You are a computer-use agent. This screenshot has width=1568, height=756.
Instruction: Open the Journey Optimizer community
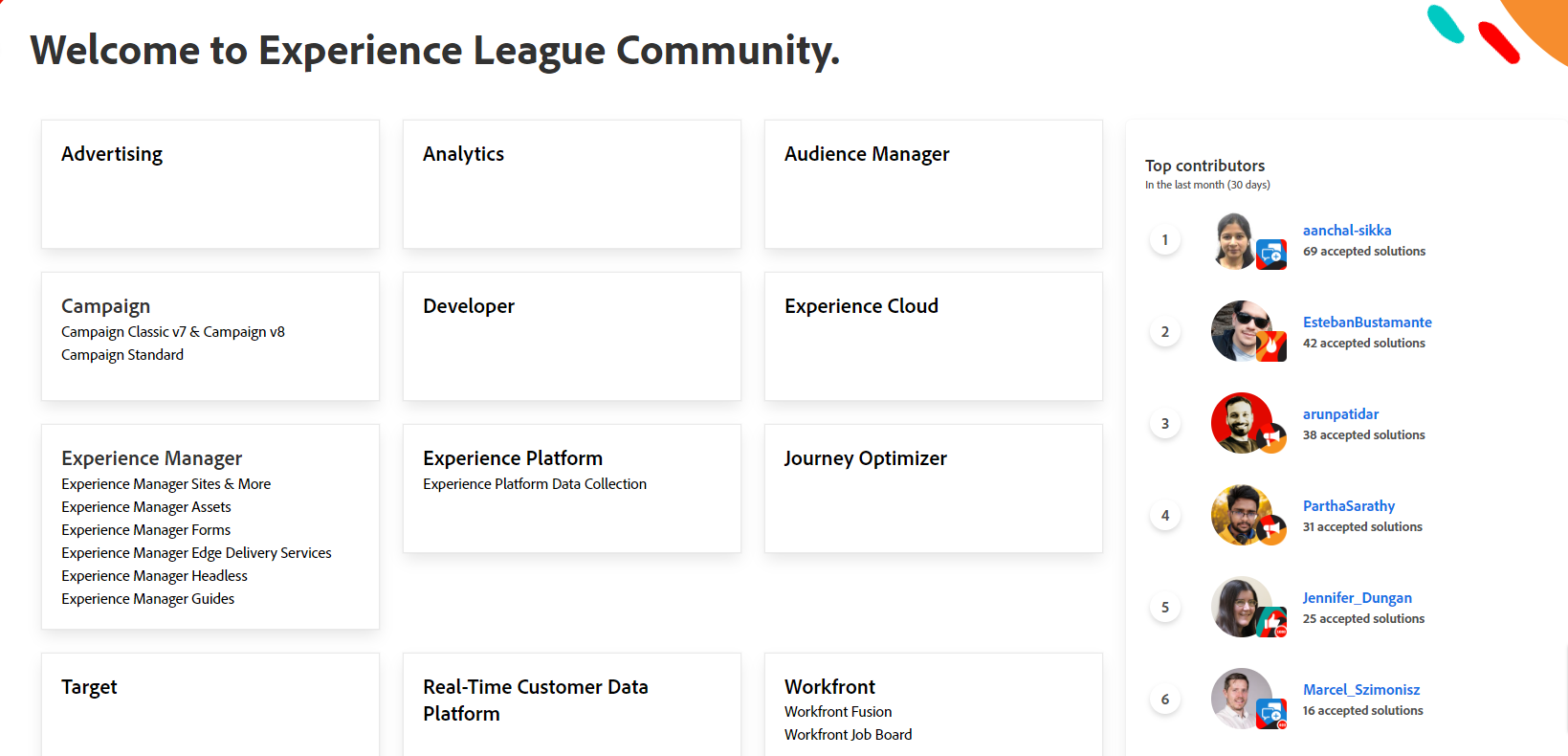934,488
